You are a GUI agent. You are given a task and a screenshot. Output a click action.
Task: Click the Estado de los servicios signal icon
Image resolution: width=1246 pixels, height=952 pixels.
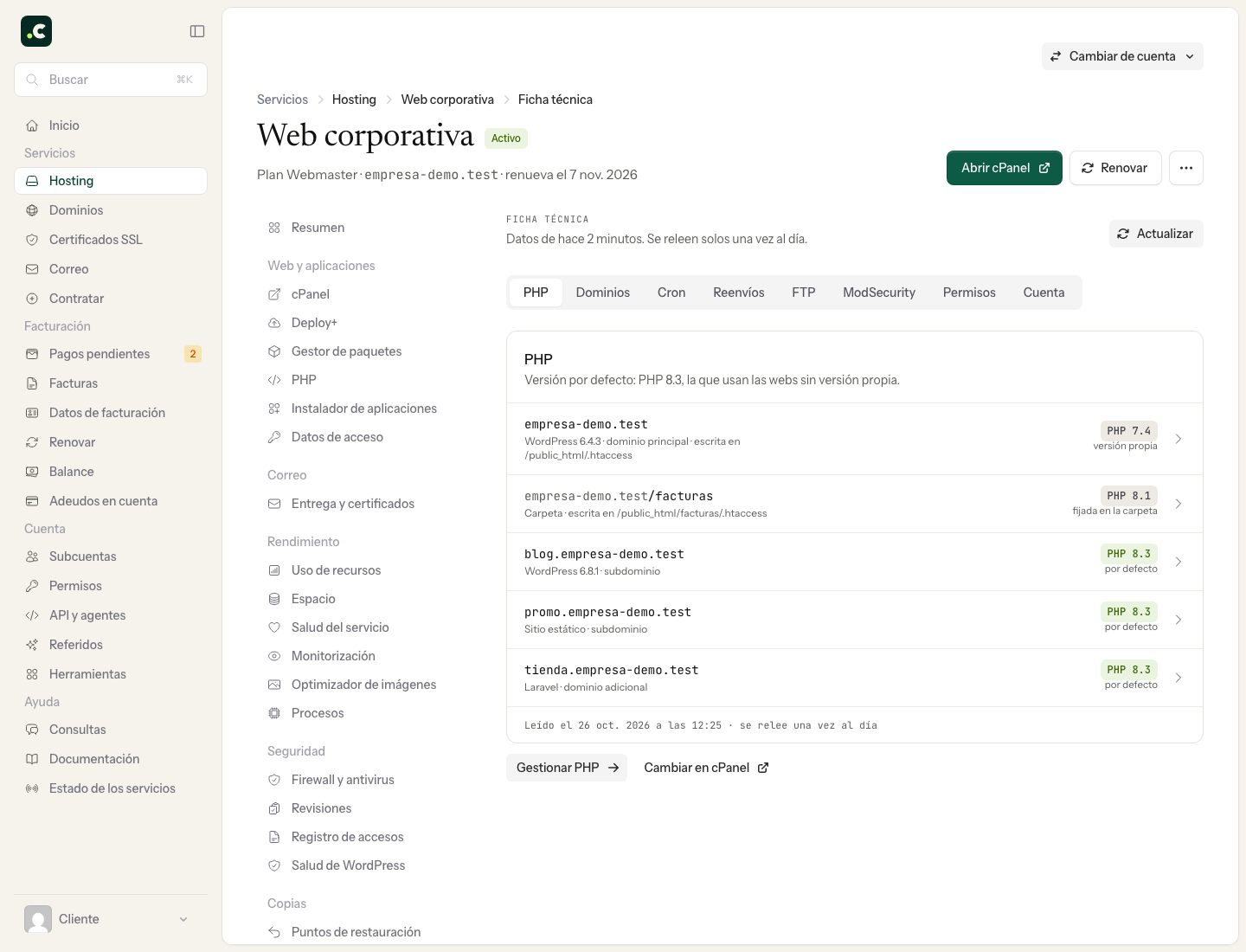click(32, 788)
